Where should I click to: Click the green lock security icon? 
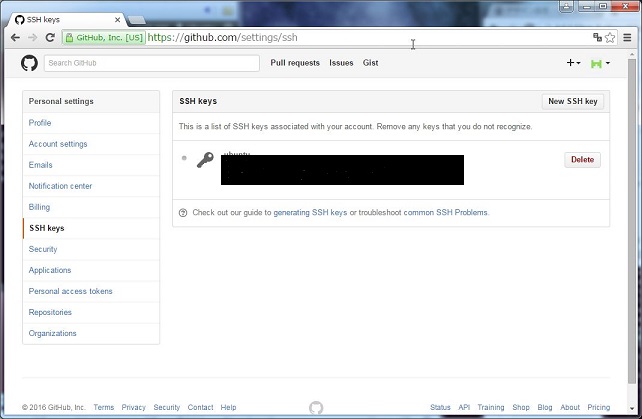pyautogui.click(x=69, y=38)
